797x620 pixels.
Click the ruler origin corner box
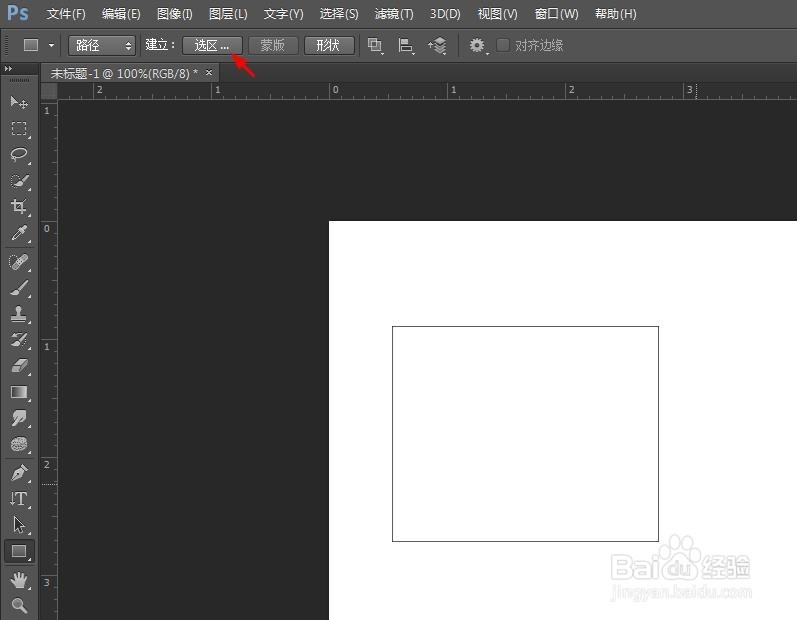pos(49,90)
